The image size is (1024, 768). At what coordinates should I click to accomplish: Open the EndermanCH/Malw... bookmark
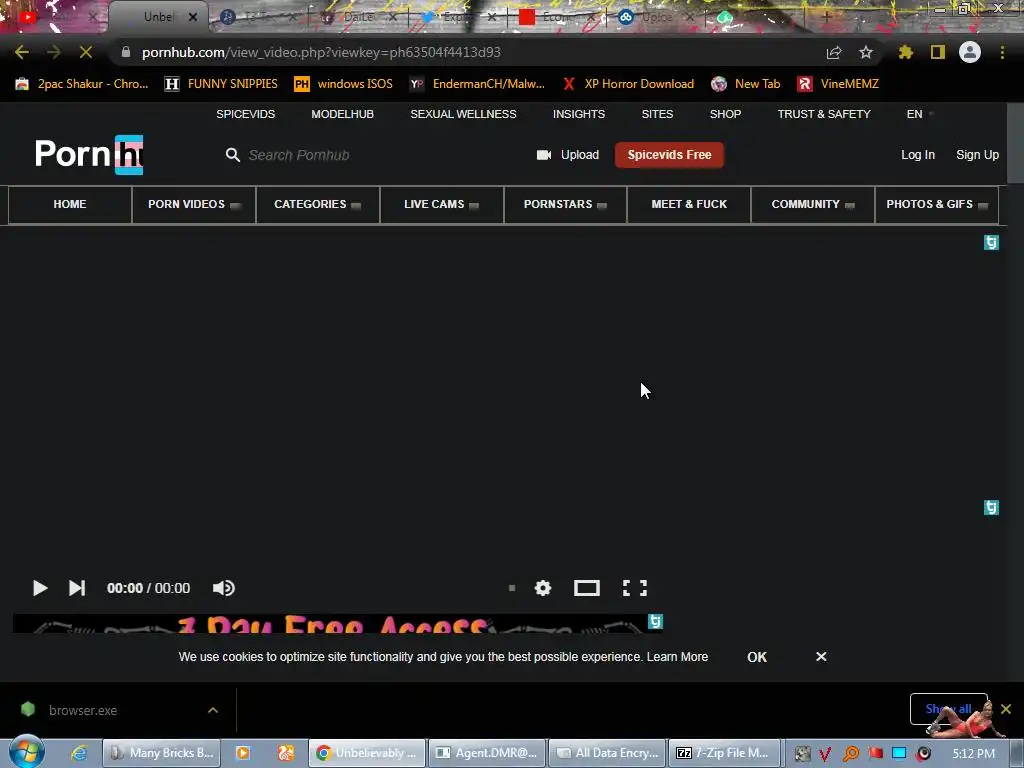click(x=477, y=84)
